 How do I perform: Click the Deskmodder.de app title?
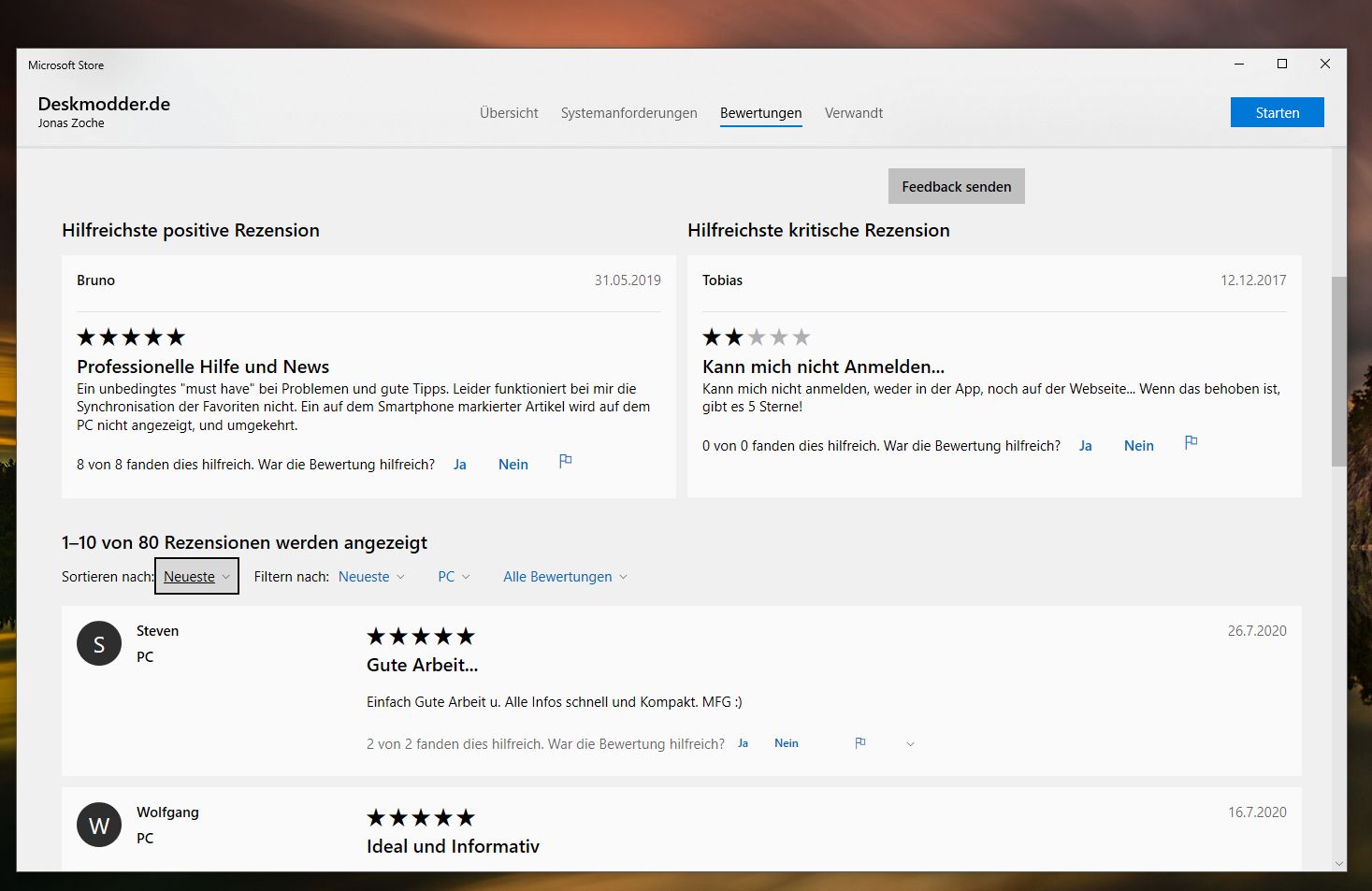click(104, 104)
